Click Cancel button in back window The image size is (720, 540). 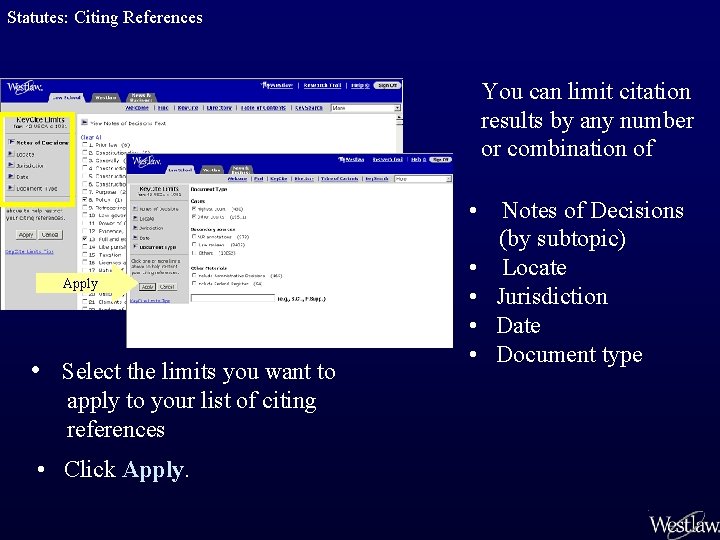point(50,235)
